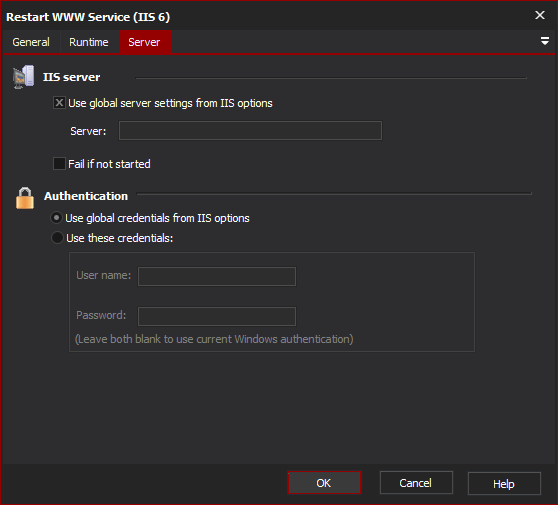Click the Password: label

pos(101,315)
